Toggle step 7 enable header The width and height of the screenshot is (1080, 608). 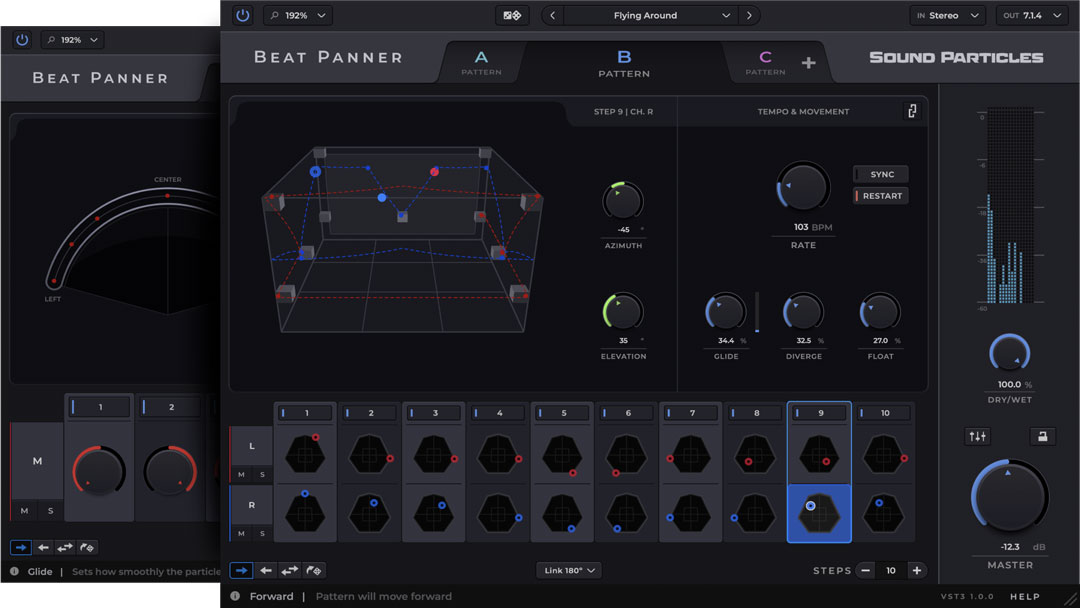692,413
